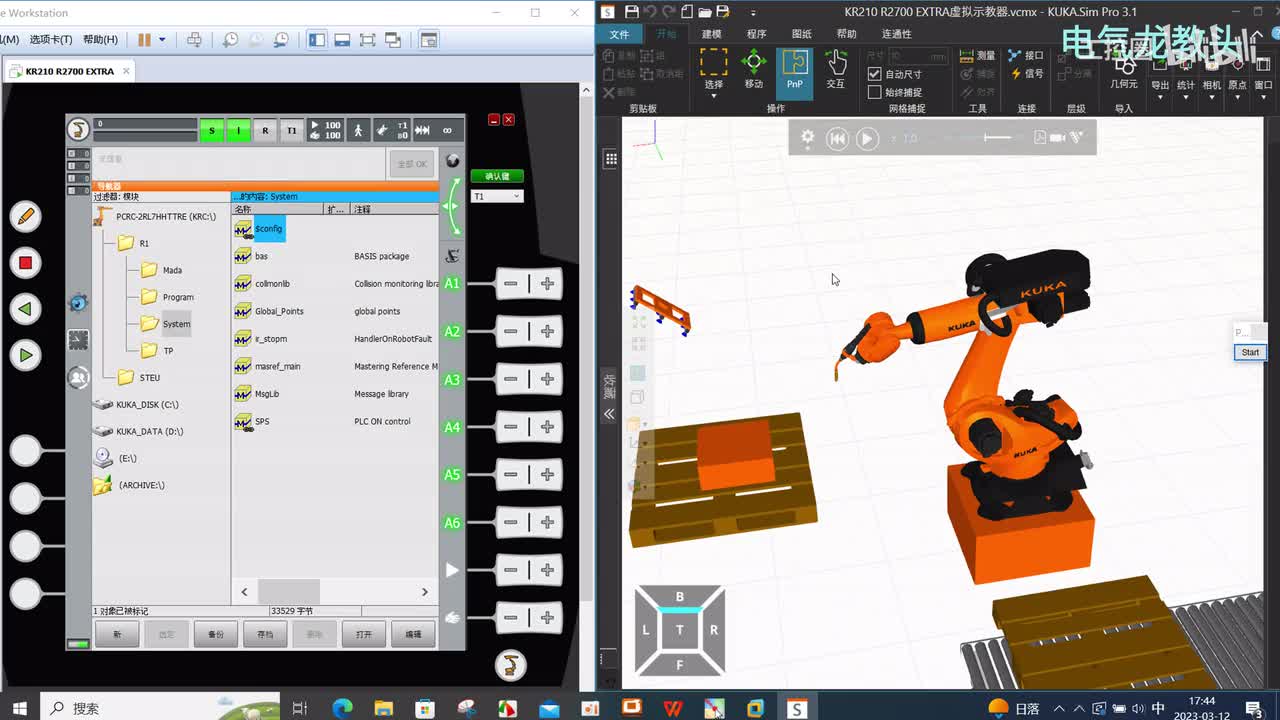Toggle the green I drives indicator

coord(238,130)
